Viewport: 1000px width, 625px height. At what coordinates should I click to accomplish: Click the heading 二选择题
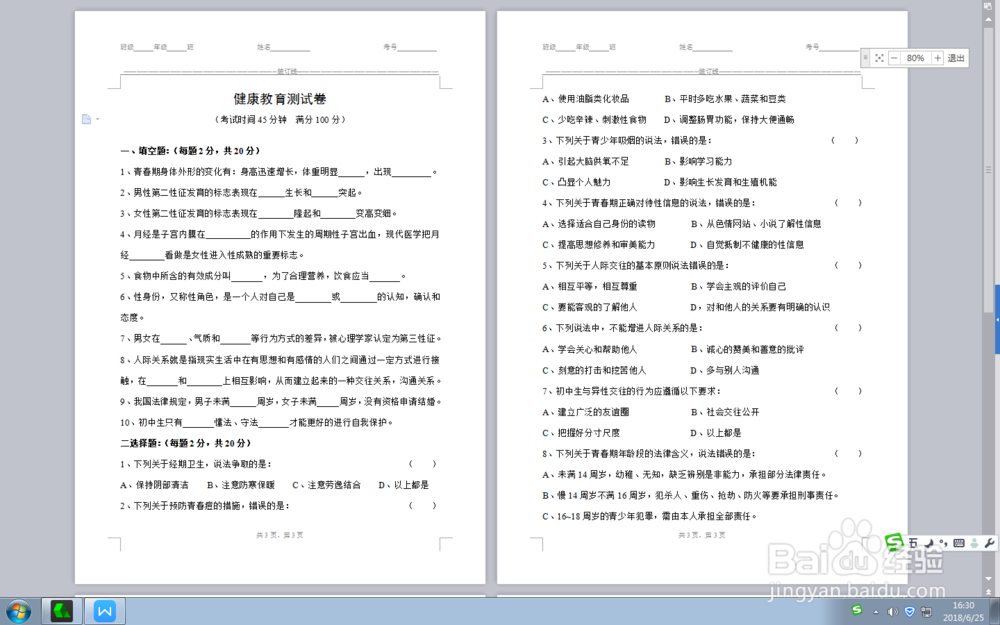point(186,443)
